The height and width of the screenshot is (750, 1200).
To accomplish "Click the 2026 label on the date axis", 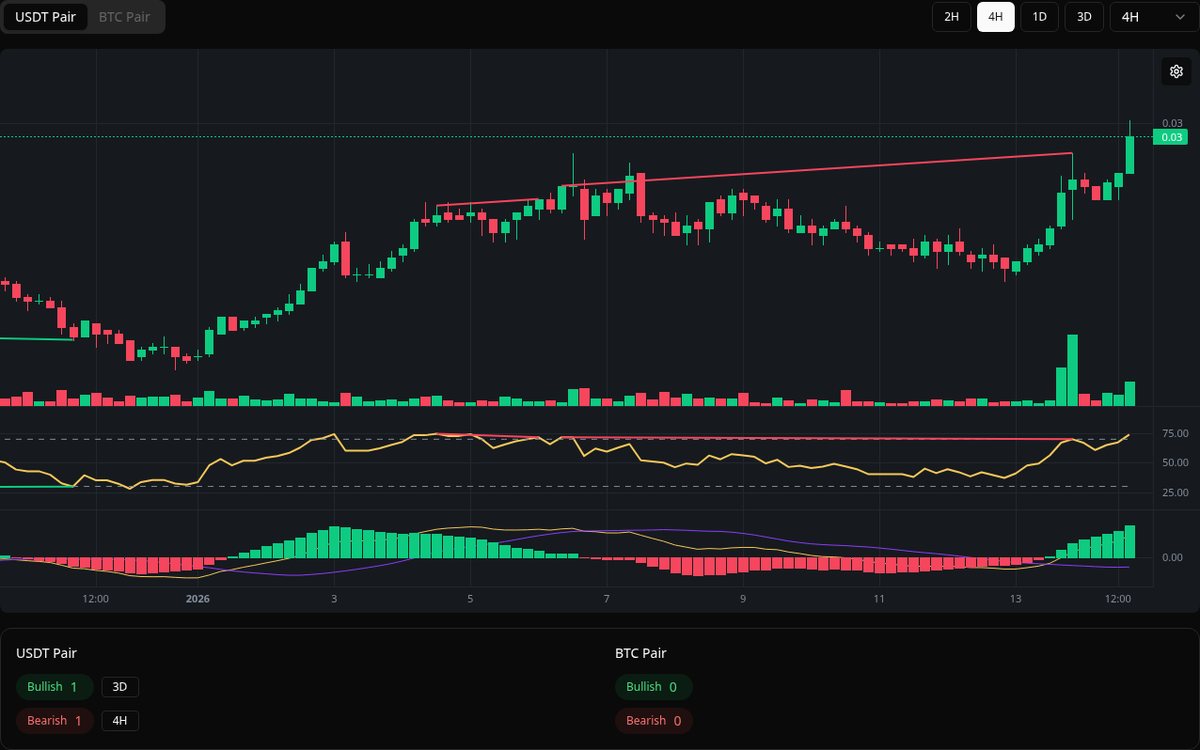I will pos(198,599).
